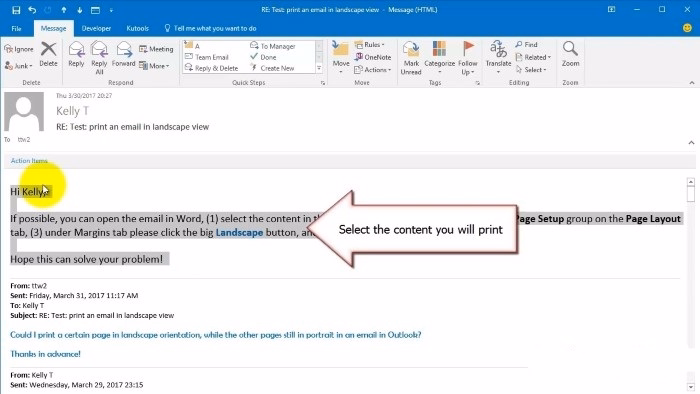This screenshot has height=394, width=700.
Task: Delete the message
Action: point(48,54)
